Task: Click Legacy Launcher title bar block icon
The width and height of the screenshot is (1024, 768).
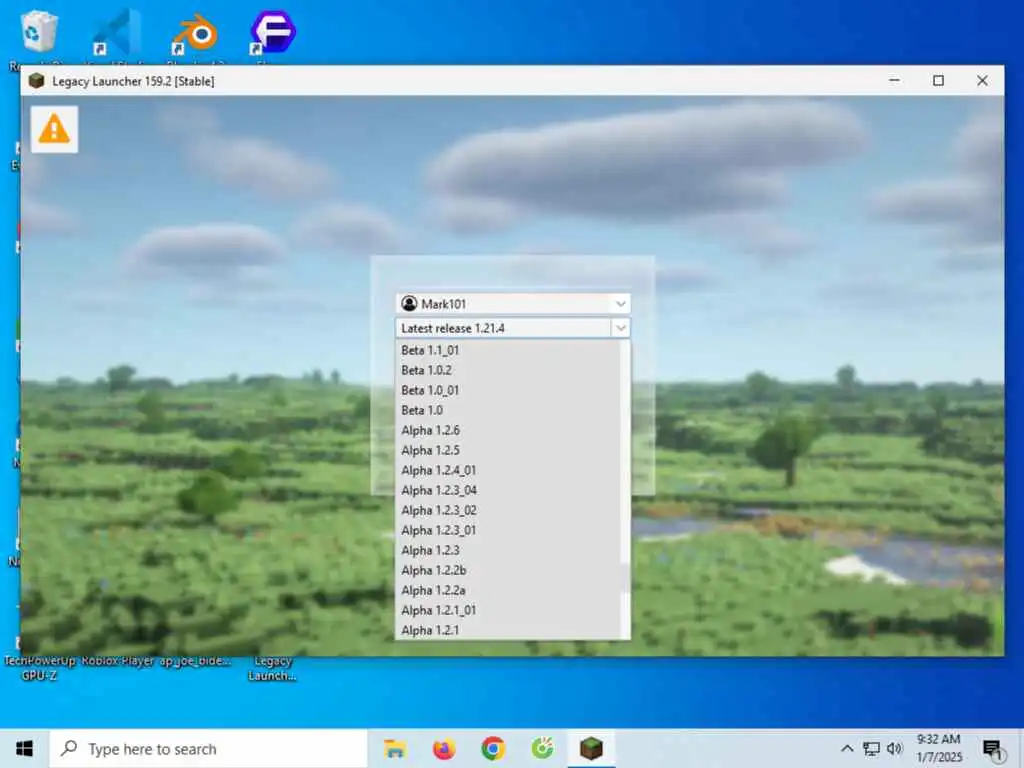Action: pyautogui.click(x=37, y=81)
